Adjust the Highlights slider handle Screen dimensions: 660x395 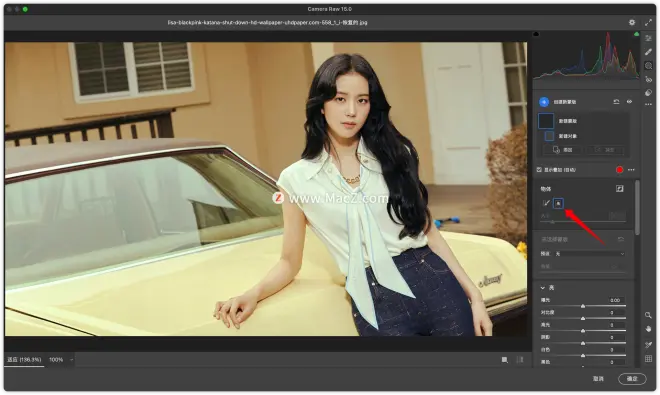[583, 331]
